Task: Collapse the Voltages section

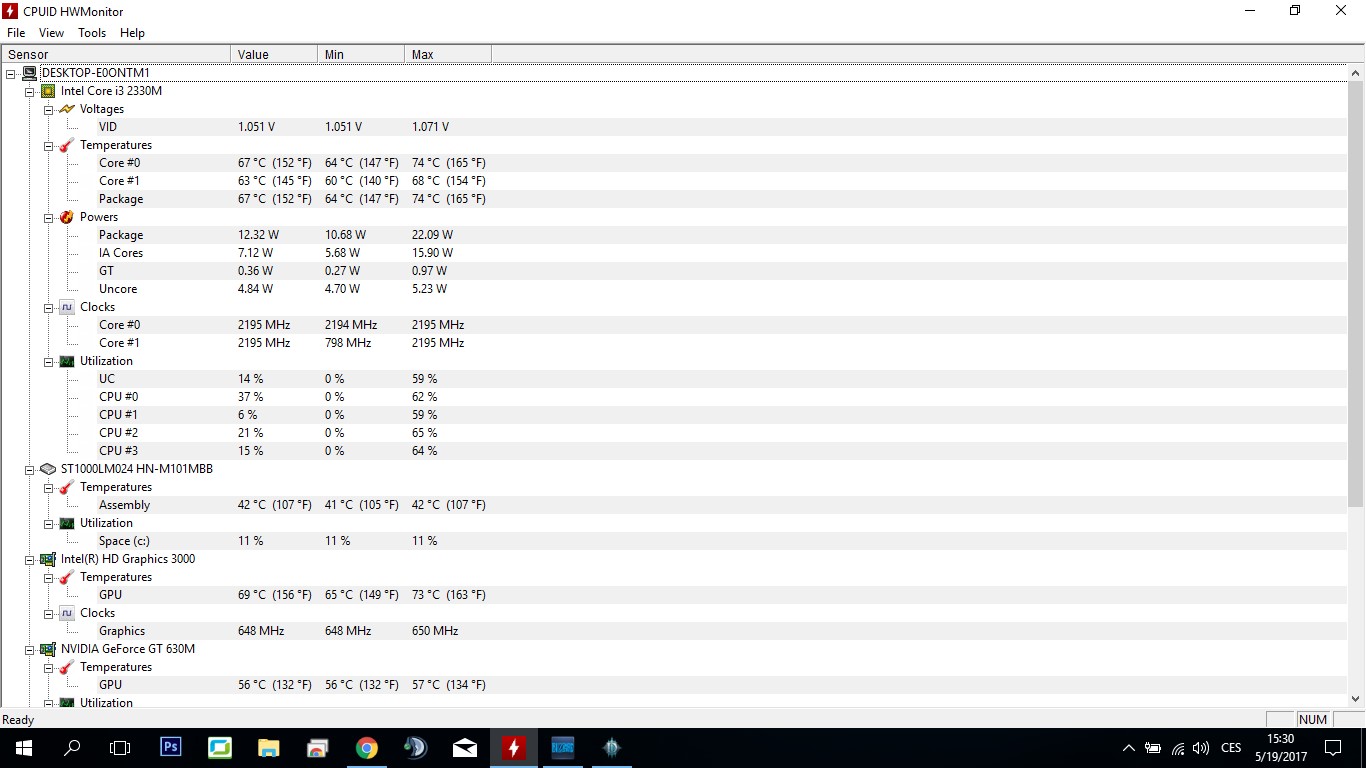Action: coord(48,109)
